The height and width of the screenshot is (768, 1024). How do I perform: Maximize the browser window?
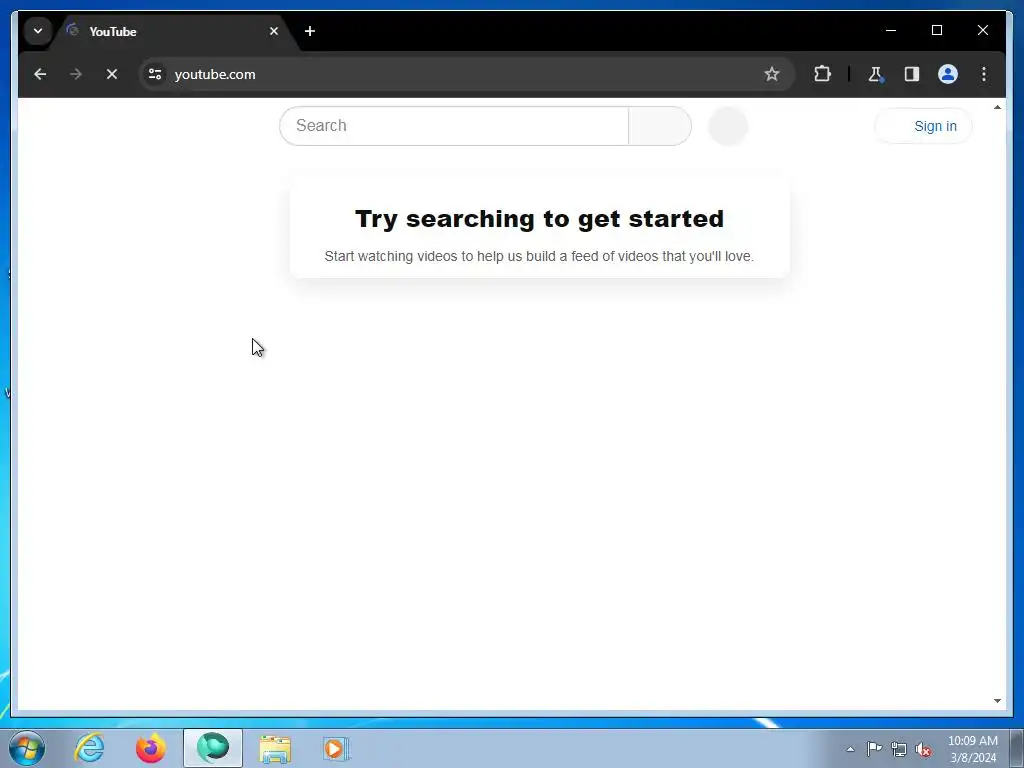click(936, 30)
